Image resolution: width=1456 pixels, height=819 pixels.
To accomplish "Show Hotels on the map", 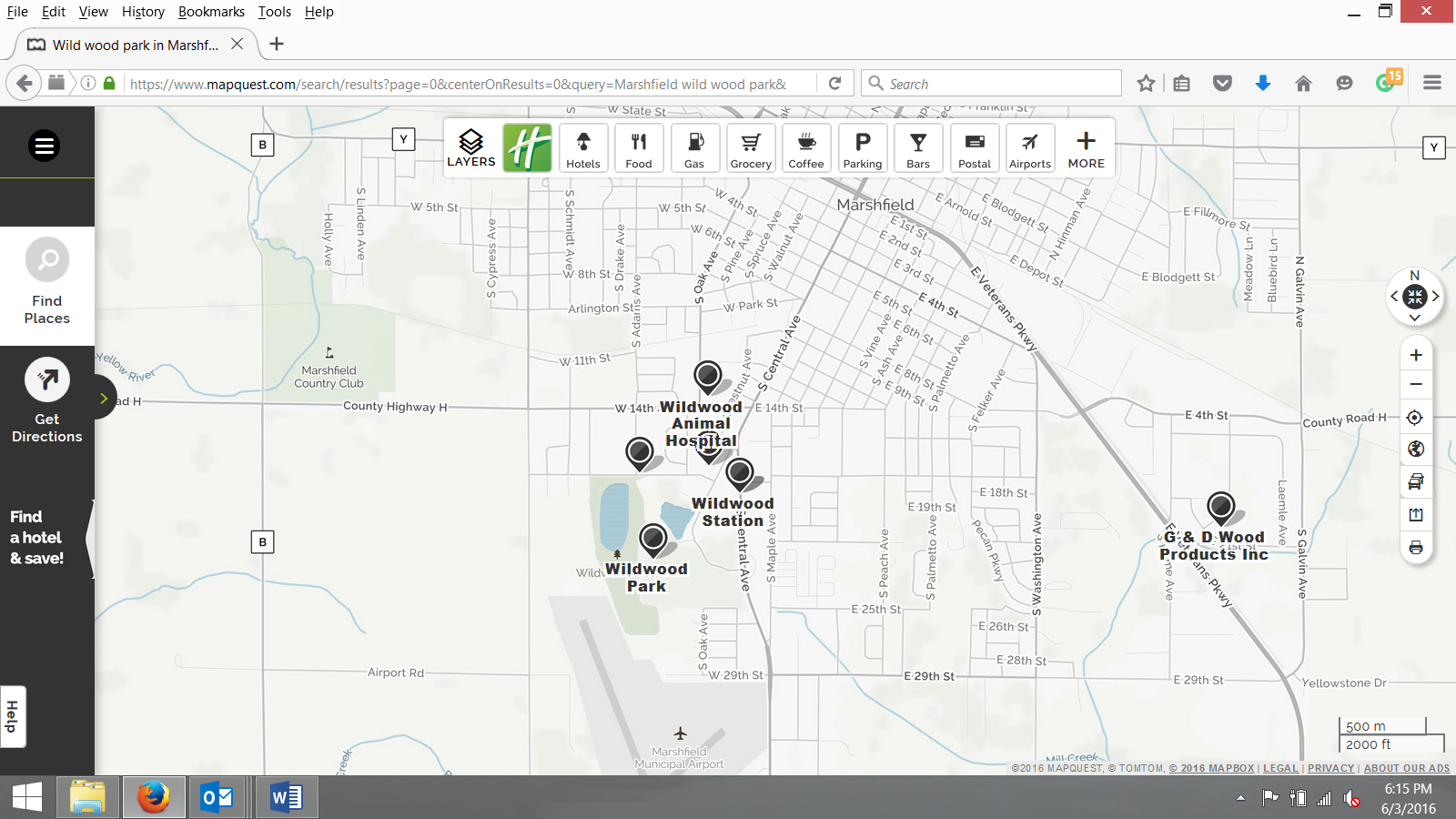I will [x=583, y=147].
